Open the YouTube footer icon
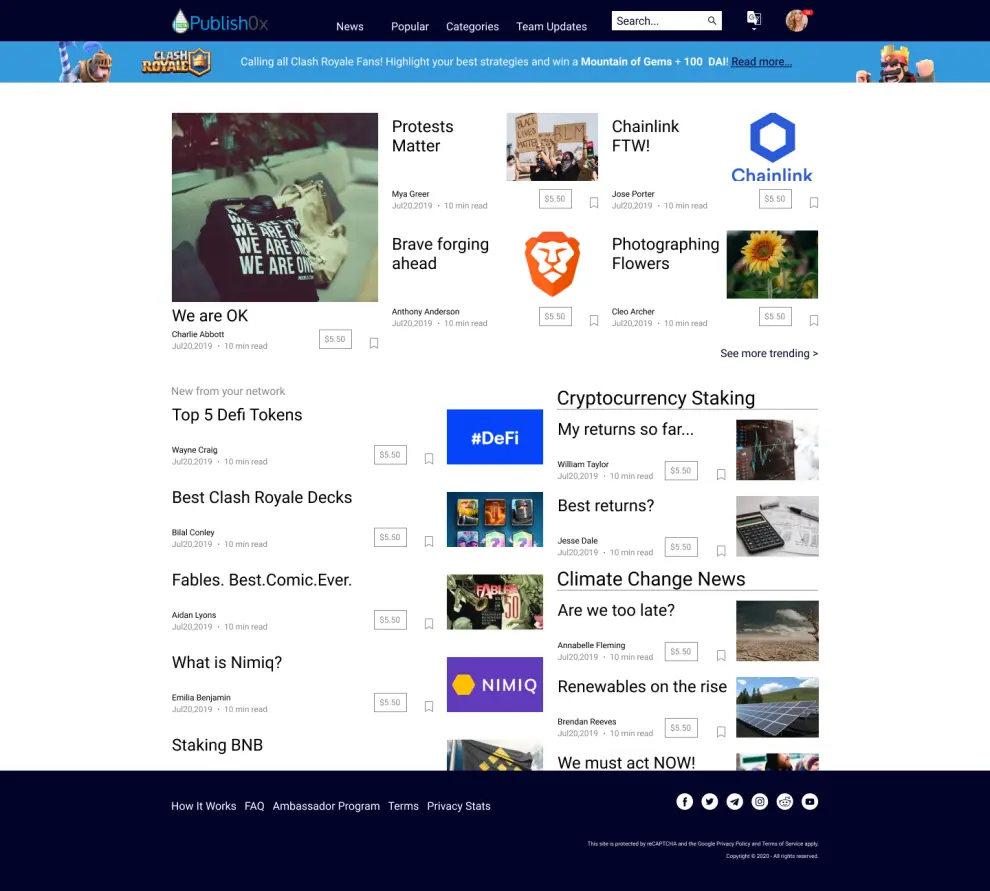 [809, 801]
